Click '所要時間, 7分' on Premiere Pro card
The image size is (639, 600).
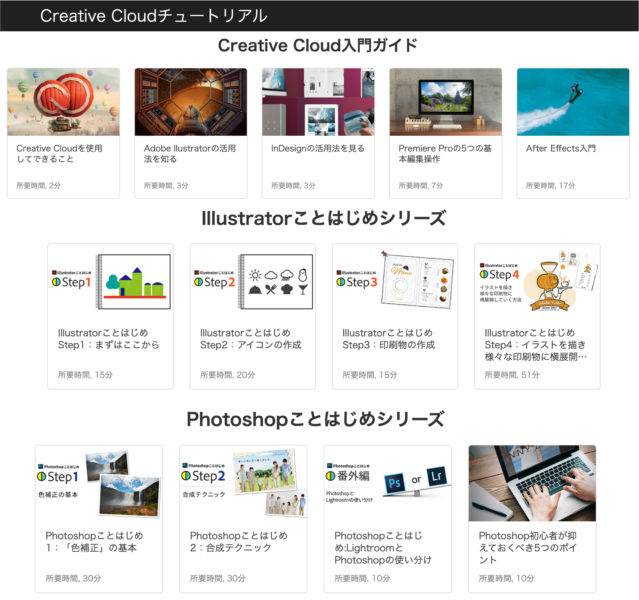[x=421, y=185]
